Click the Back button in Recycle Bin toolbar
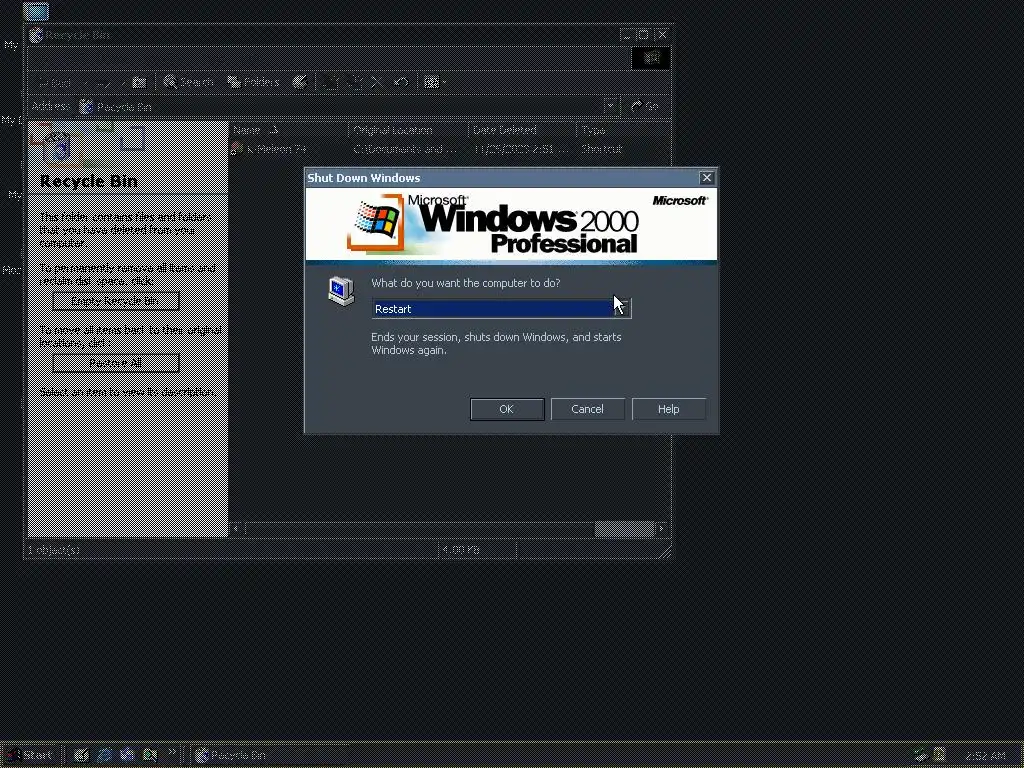 pyautogui.click(x=56, y=82)
